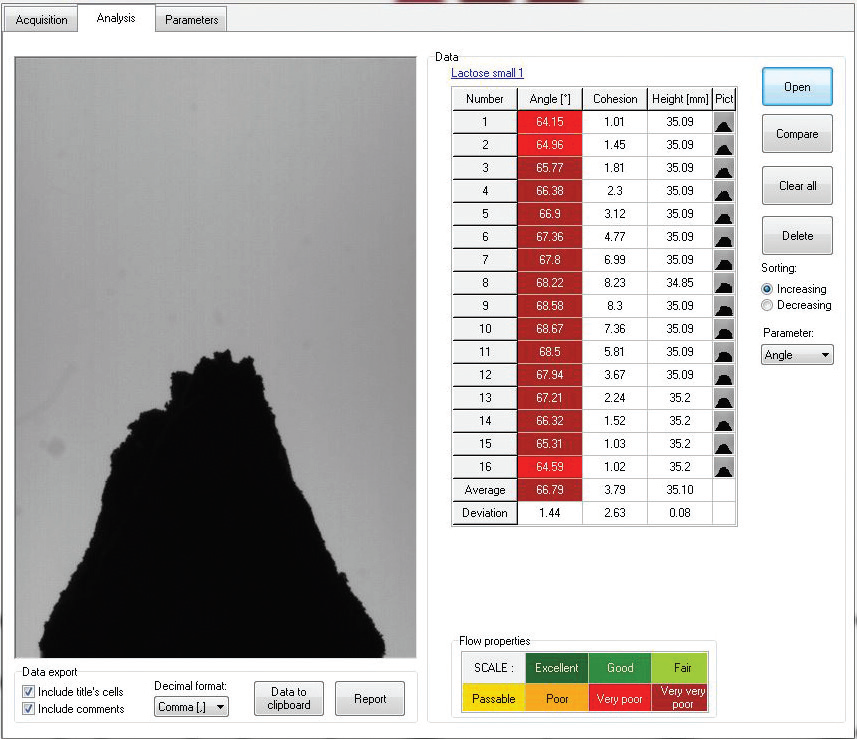This screenshot has height=739, width=857.
Task: Click the Height [mm] column header
Action: [680, 99]
